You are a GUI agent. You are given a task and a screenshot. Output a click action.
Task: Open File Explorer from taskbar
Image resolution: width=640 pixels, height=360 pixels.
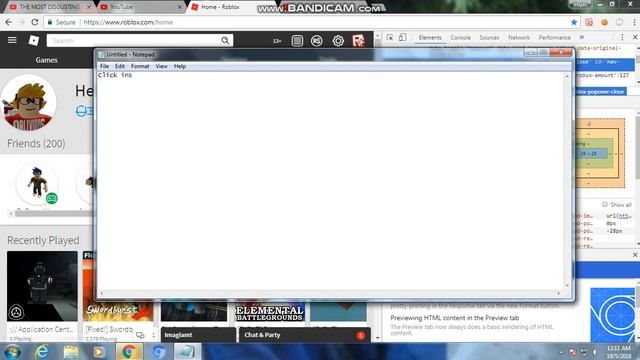tap(71, 352)
